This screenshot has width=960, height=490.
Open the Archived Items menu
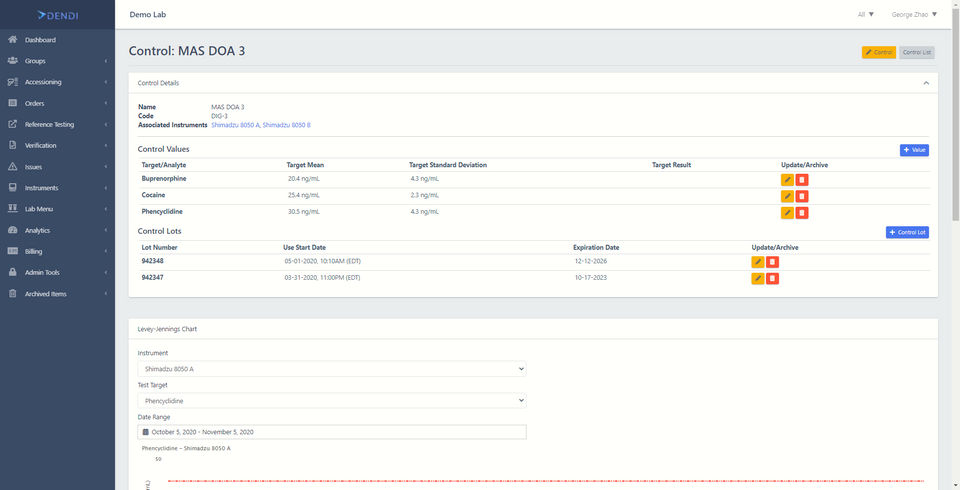coord(46,294)
